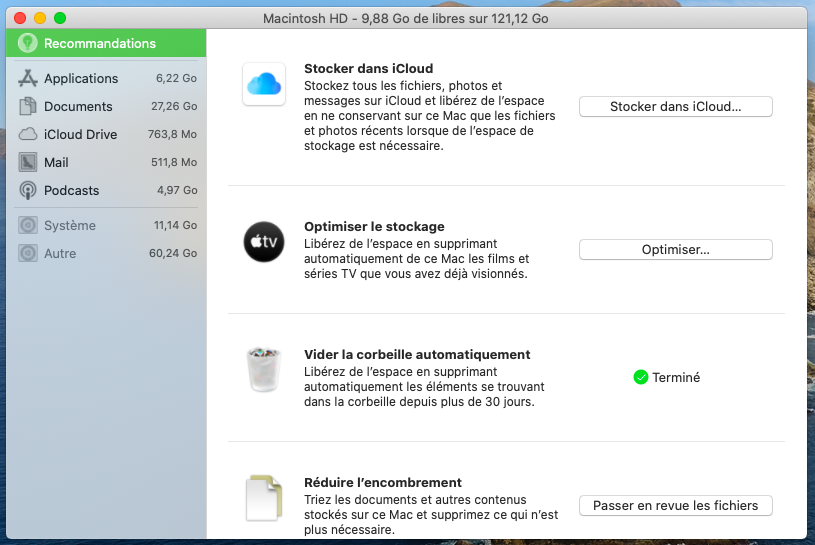Click the Recommandations lightbulb icon
The height and width of the screenshot is (545, 815).
pyautogui.click(x=28, y=43)
